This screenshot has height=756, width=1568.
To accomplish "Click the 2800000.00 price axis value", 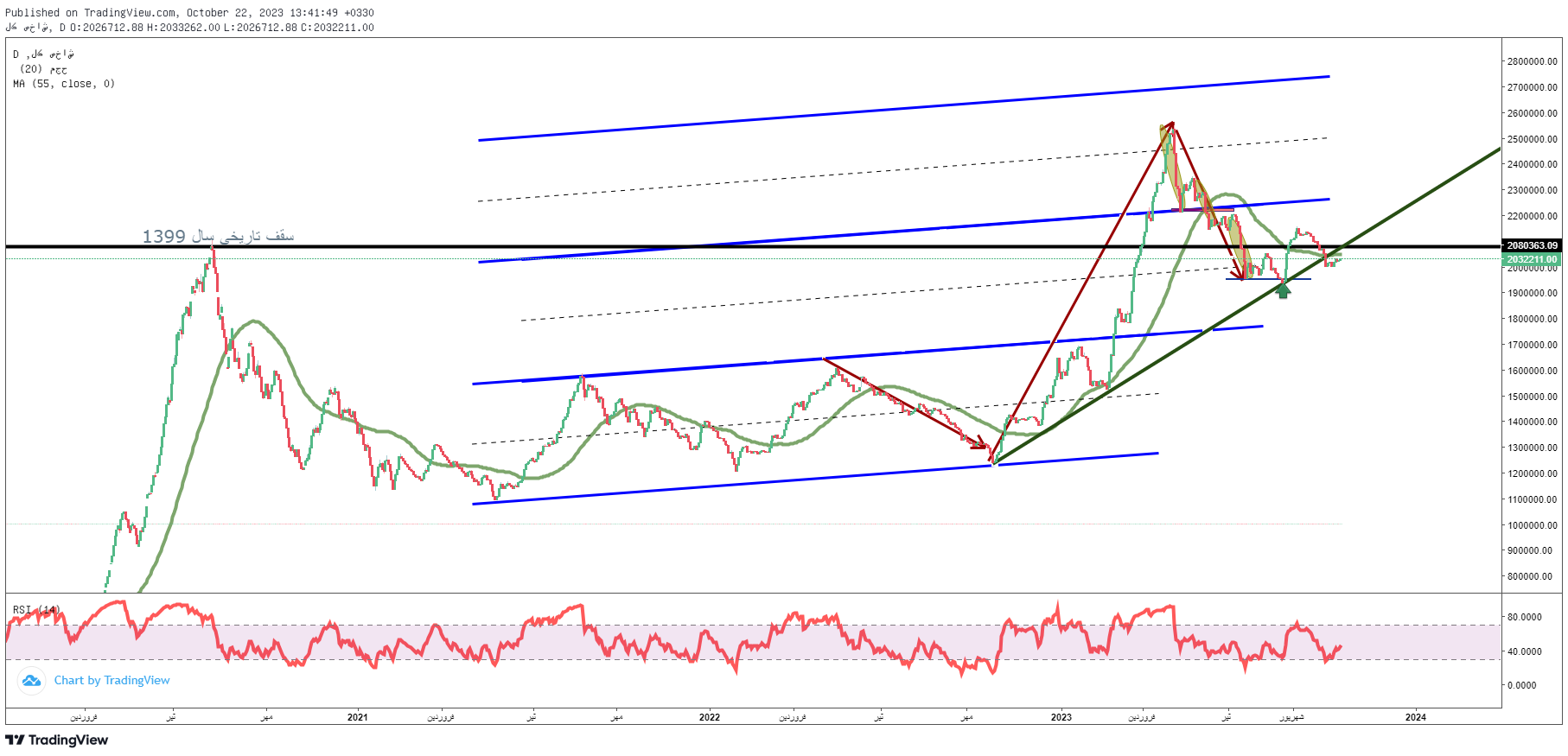I will click(1532, 61).
